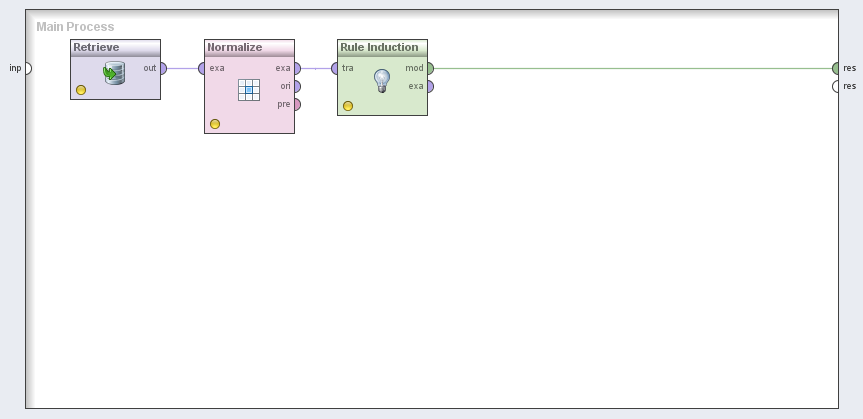Select the Normalize exa output port
Screen dimensions: 863x419
(297, 69)
